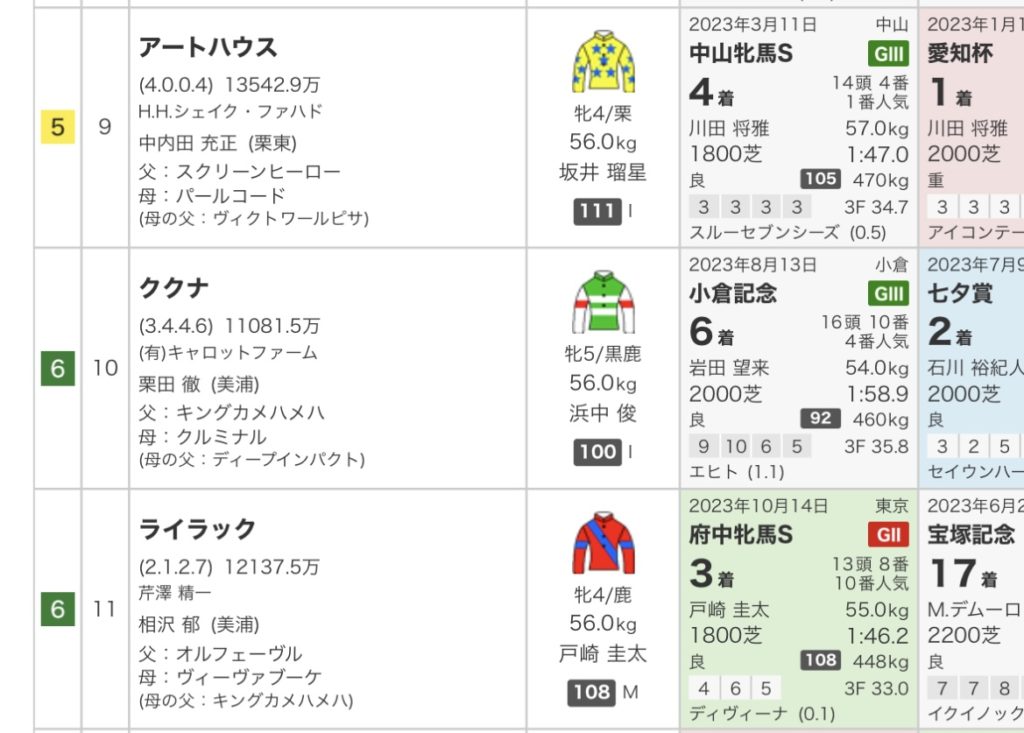Click the yellow frame number 5 box

click(57, 127)
